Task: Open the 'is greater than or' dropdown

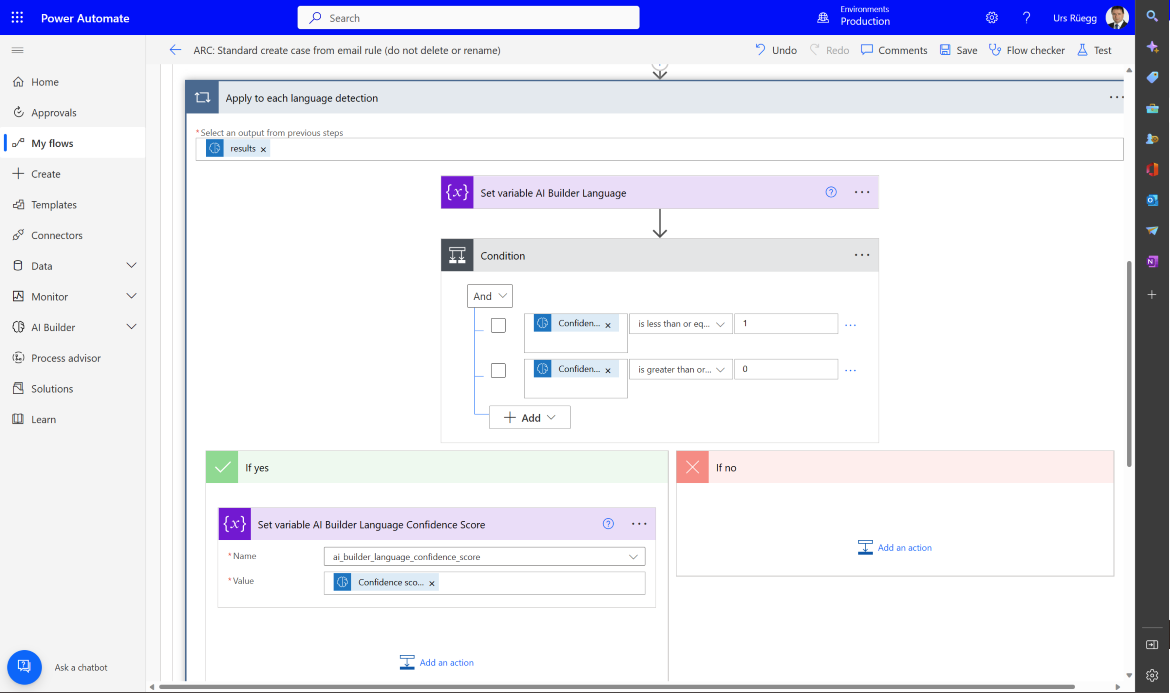Action: (x=681, y=369)
